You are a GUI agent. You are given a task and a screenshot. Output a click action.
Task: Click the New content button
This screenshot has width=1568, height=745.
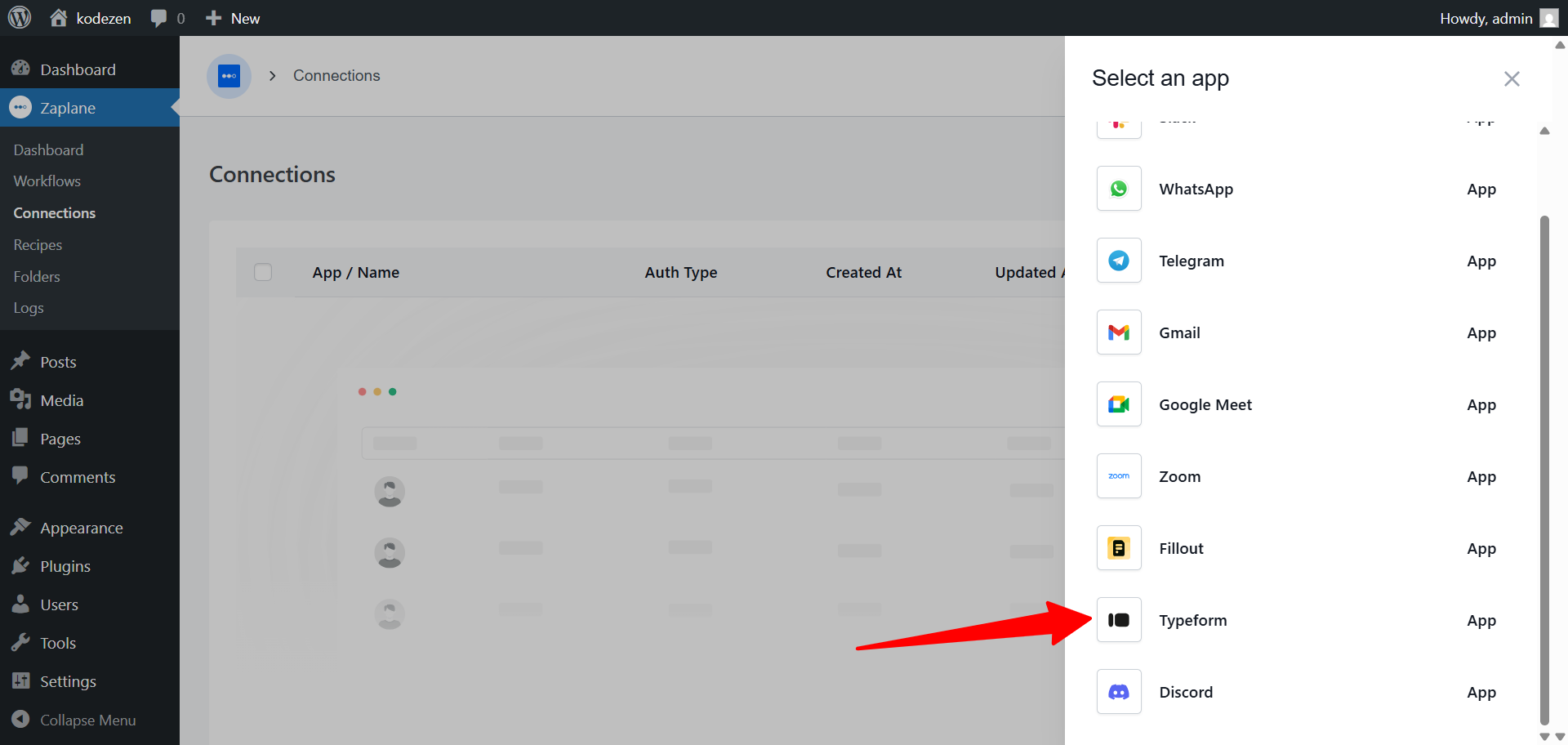pyautogui.click(x=233, y=18)
